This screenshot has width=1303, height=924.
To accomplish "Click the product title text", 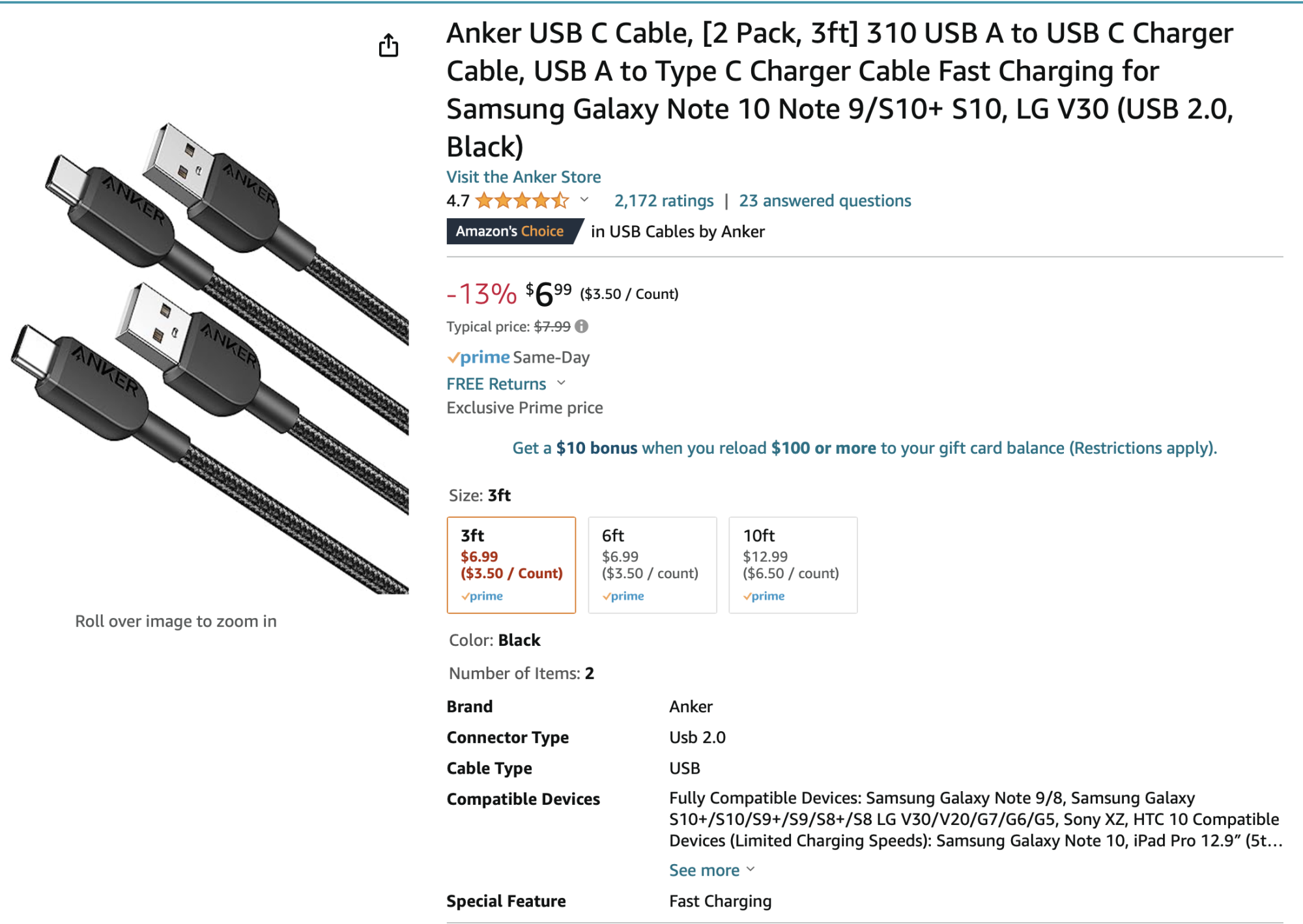I will 839,89.
